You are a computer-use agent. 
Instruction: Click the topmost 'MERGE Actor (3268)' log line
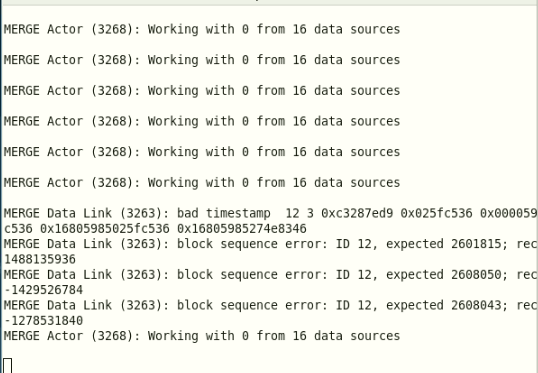point(202,30)
